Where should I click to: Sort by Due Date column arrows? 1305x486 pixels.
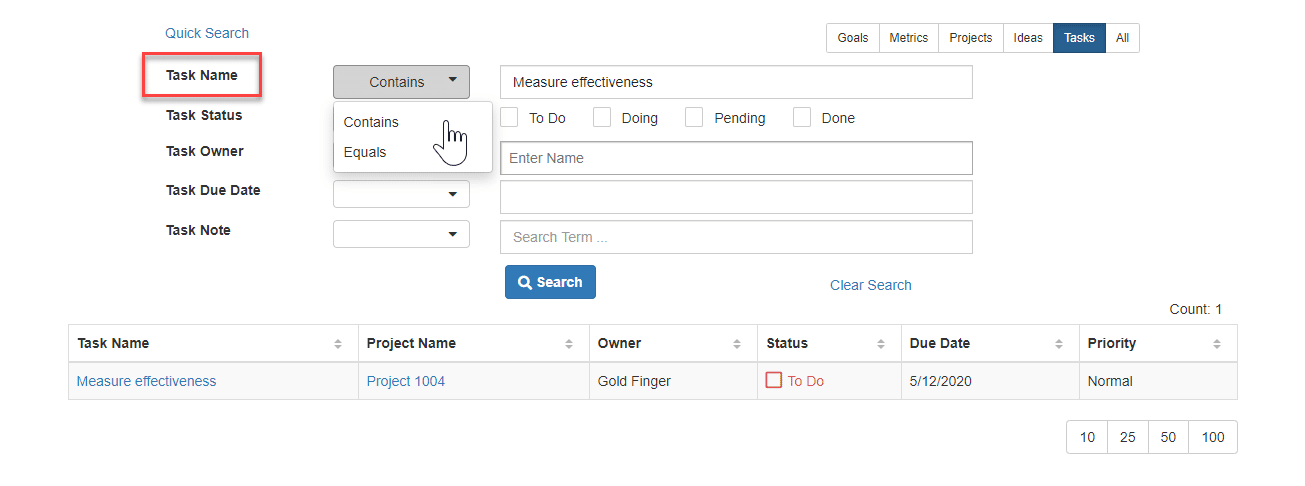(1059, 344)
